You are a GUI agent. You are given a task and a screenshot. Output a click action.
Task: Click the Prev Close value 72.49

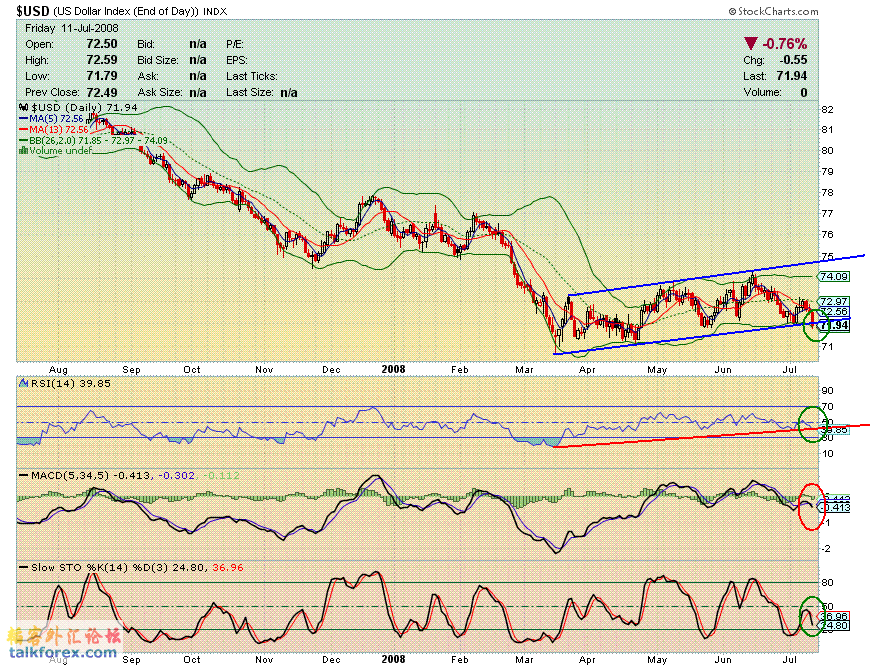pos(102,92)
